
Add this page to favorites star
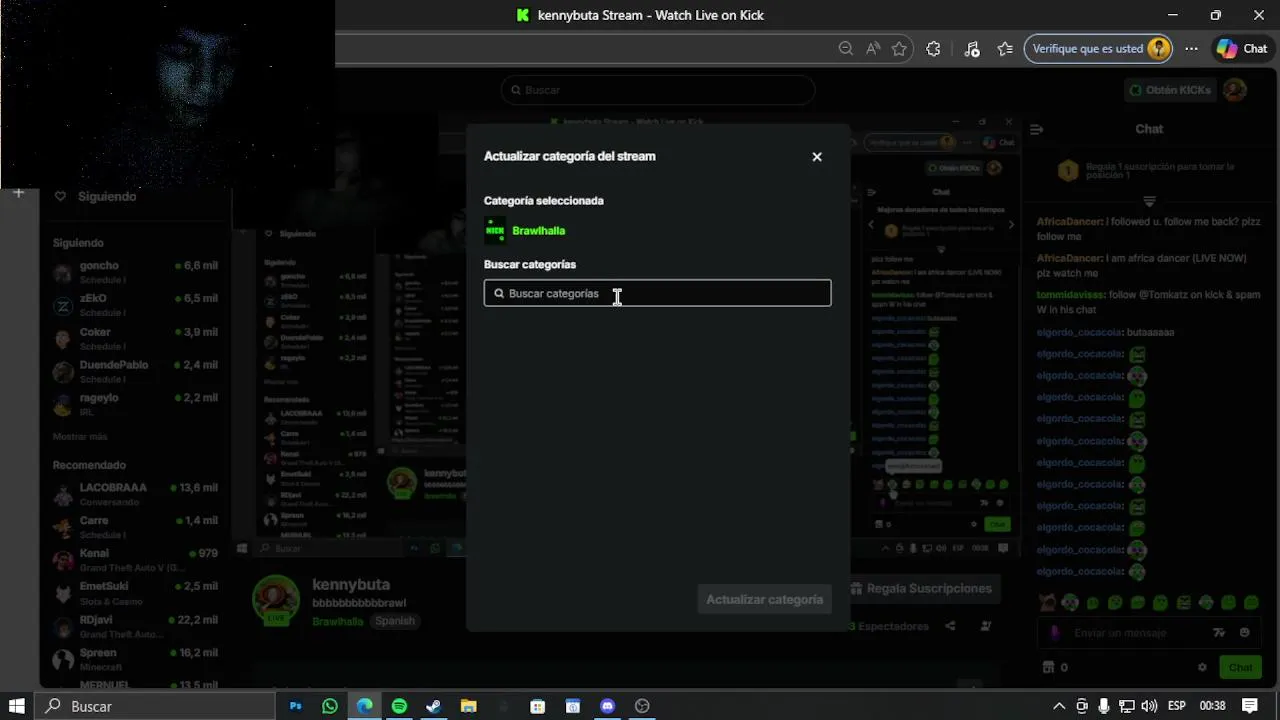[x=899, y=49]
